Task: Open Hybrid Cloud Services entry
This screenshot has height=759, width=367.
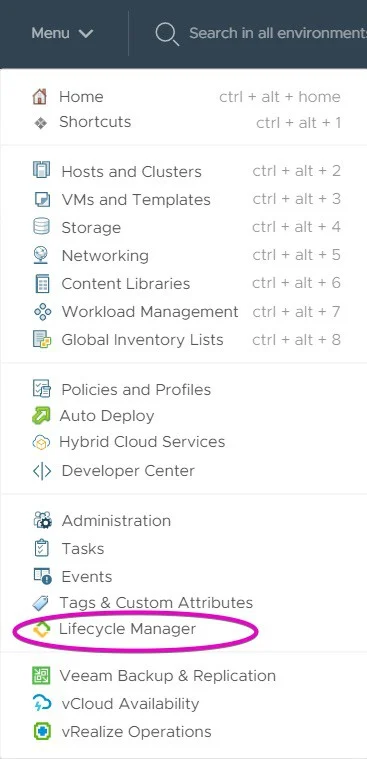Action: click(142, 442)
